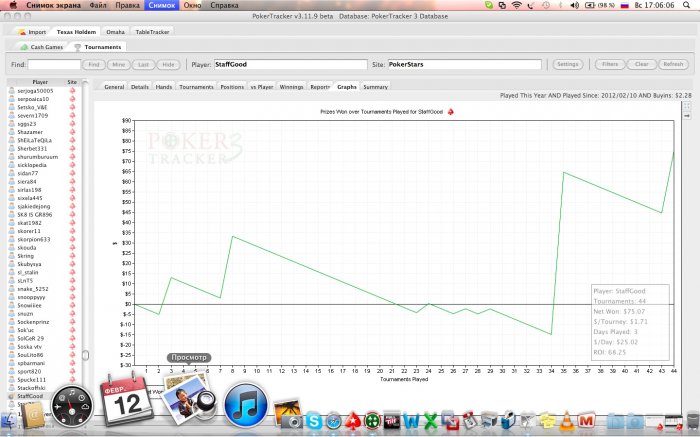Open the Dashboard gauge icon in the Dock
The height and width of the screenshot is (437, 700).
click(72, 406)
